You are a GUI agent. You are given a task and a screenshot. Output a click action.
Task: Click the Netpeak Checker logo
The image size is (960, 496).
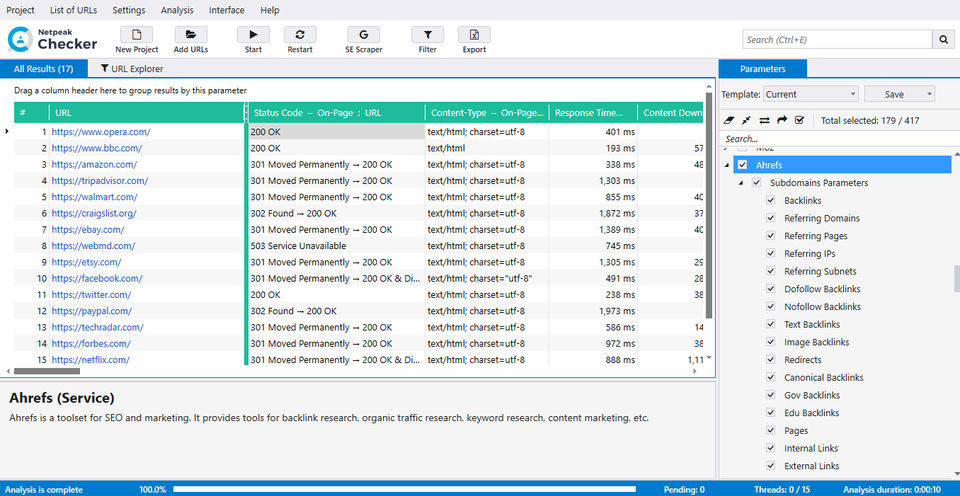click(53, 38)
